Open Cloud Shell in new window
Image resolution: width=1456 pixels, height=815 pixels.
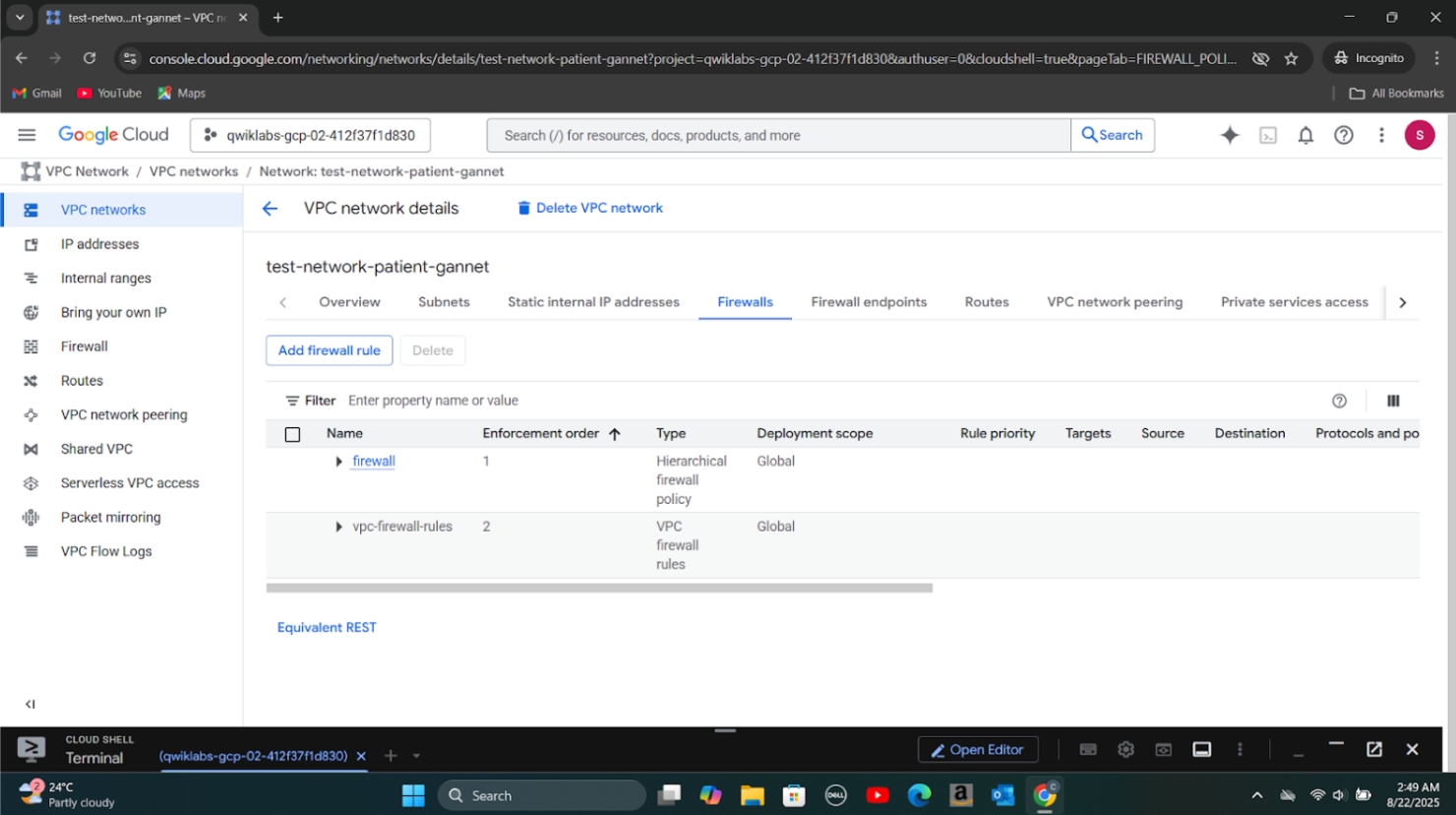point(1374,750)
